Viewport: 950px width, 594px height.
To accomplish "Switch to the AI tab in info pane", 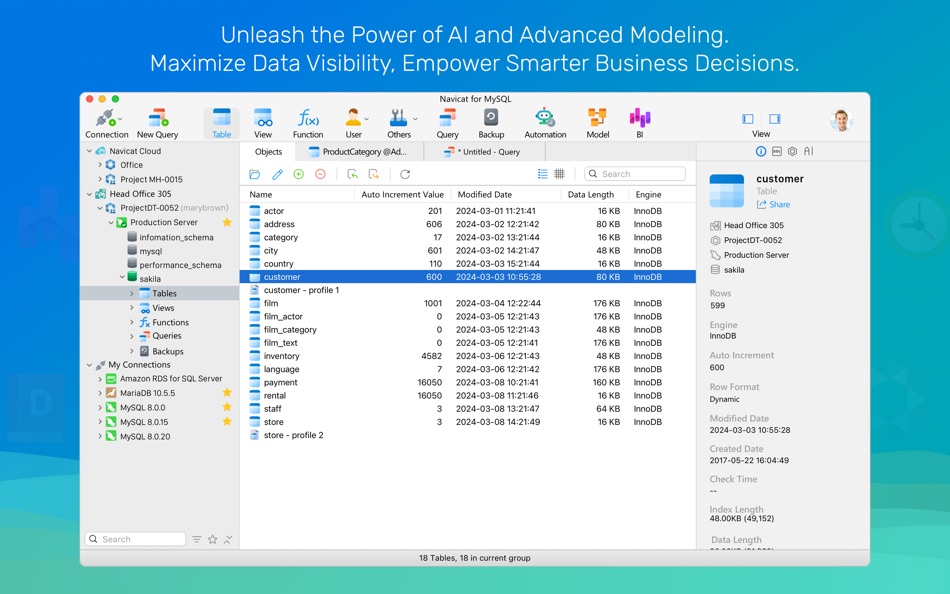I will pos(809,152).
